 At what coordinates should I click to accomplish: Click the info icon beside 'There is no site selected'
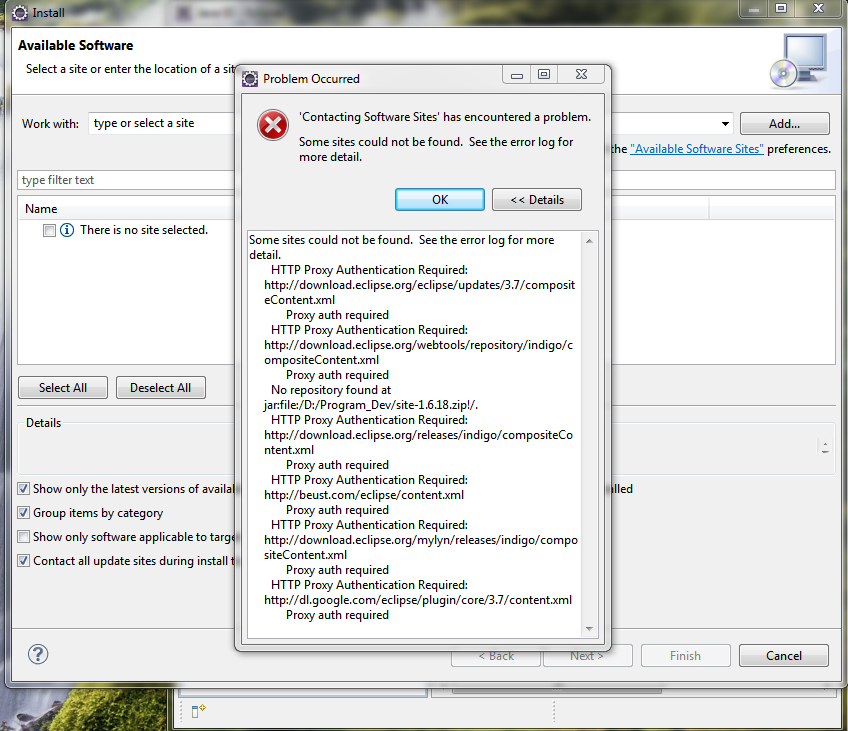point(67,230)
